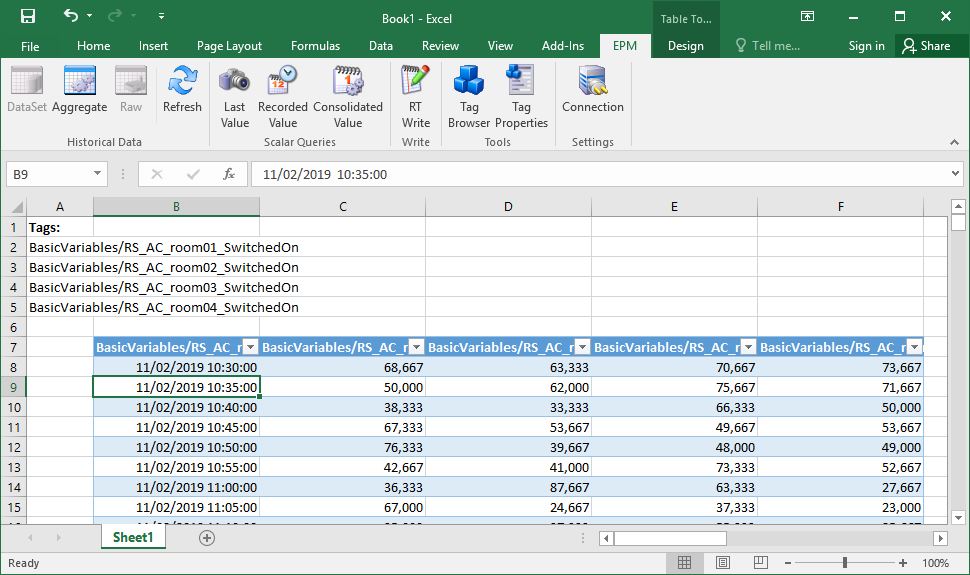Switch to Page Layout view in status bar

tap(723, 563)
